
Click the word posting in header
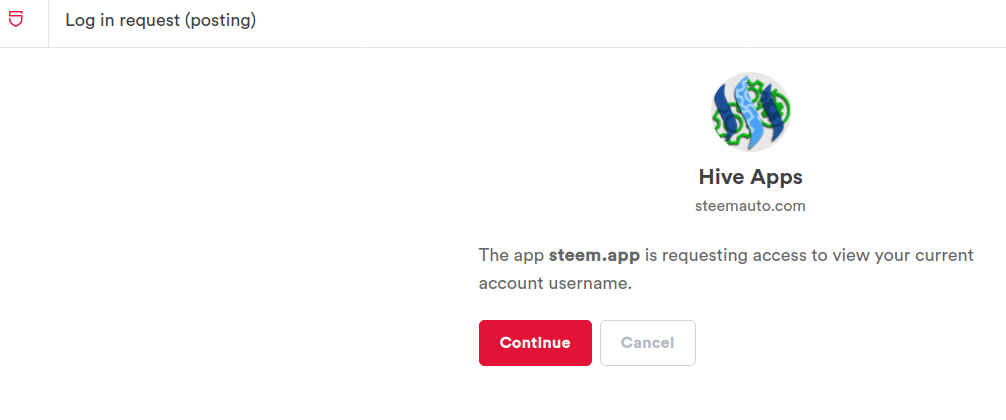pyautogui.click(x=220, y=21)
